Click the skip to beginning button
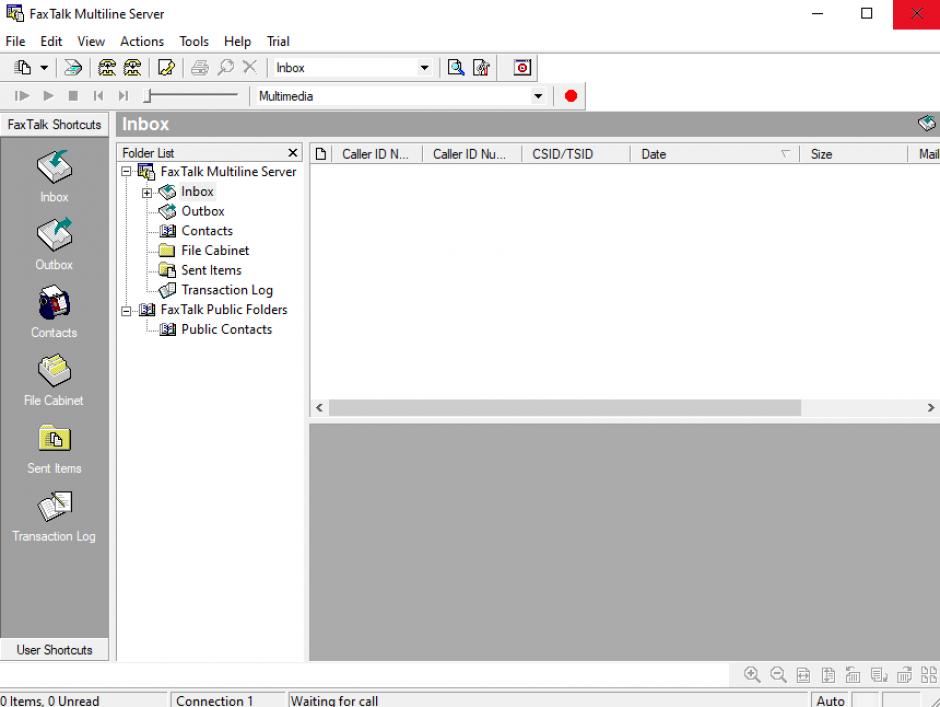The height and width of the screenshot is (707, 940). tap(98, 96)
